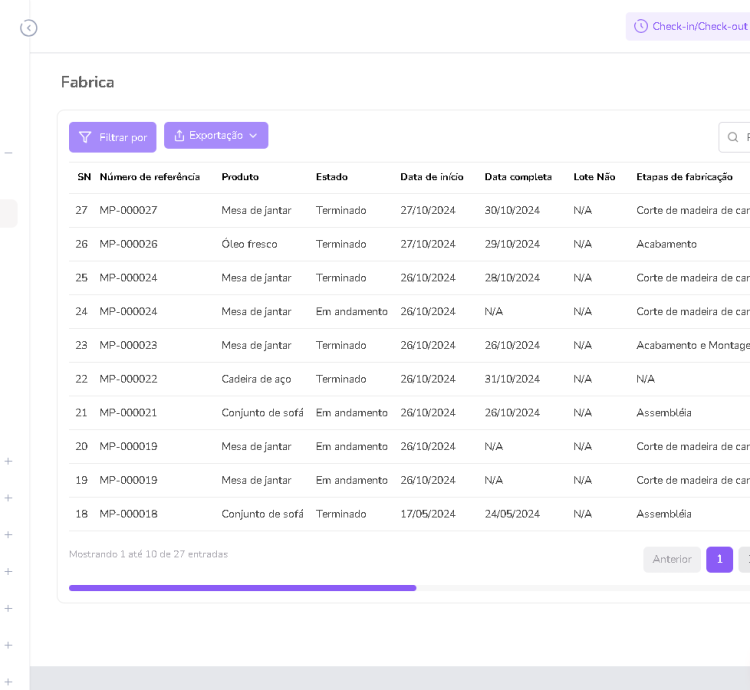Click the purple horizontal table scrollbar

(x=242, y=588)
